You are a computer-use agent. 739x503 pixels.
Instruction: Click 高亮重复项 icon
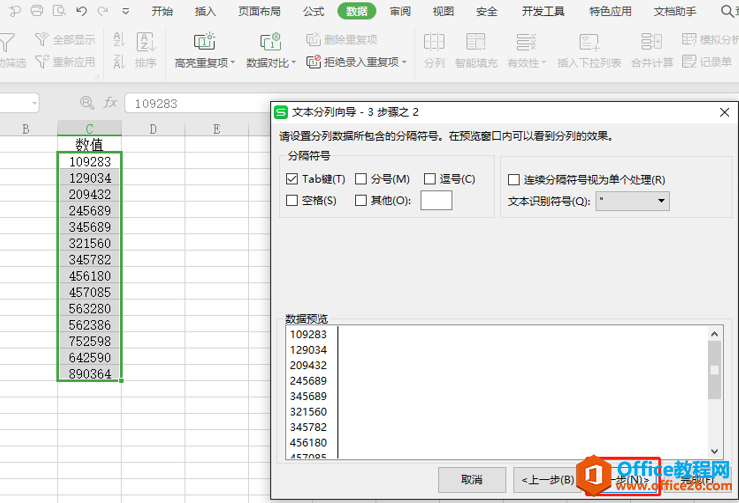coord(205,42)
